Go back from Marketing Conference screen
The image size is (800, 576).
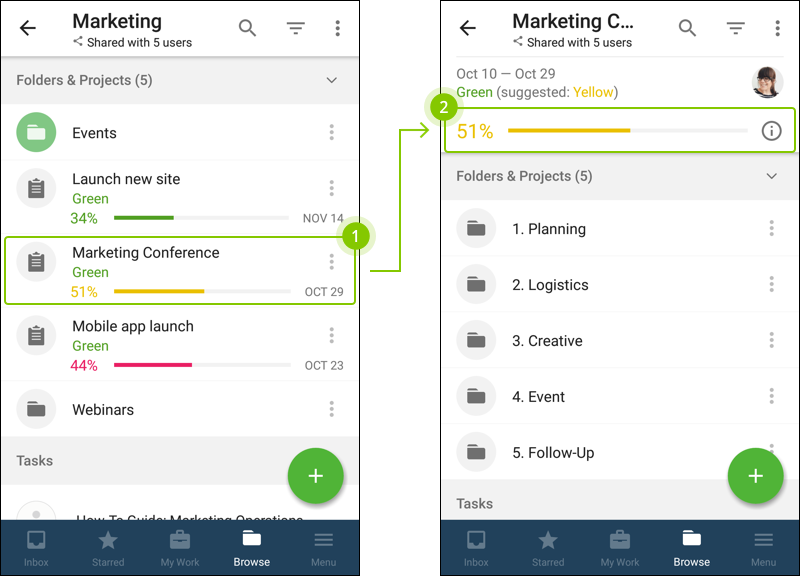(x=467, y=28)
